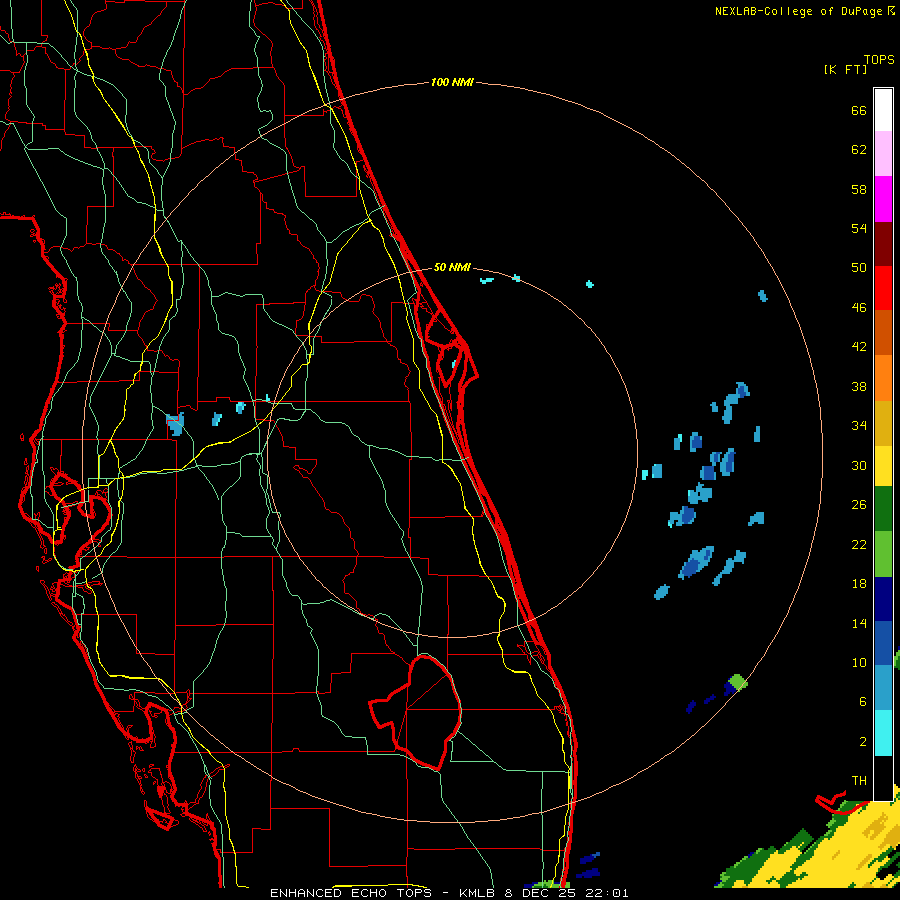Click the legend value '66'
The height and width of the screenshot is (900, 900).
[859, 111]
